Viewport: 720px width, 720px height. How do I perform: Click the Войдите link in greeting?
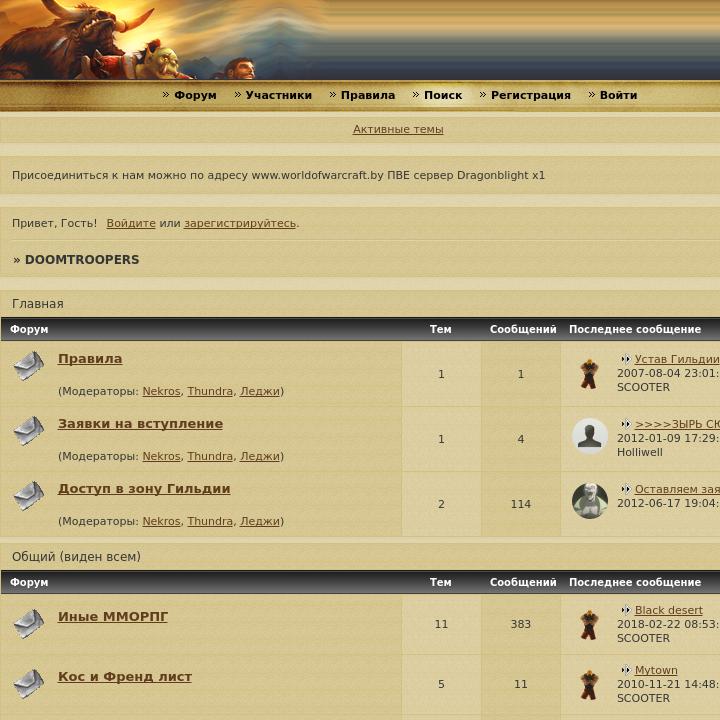tap(131, 223)
